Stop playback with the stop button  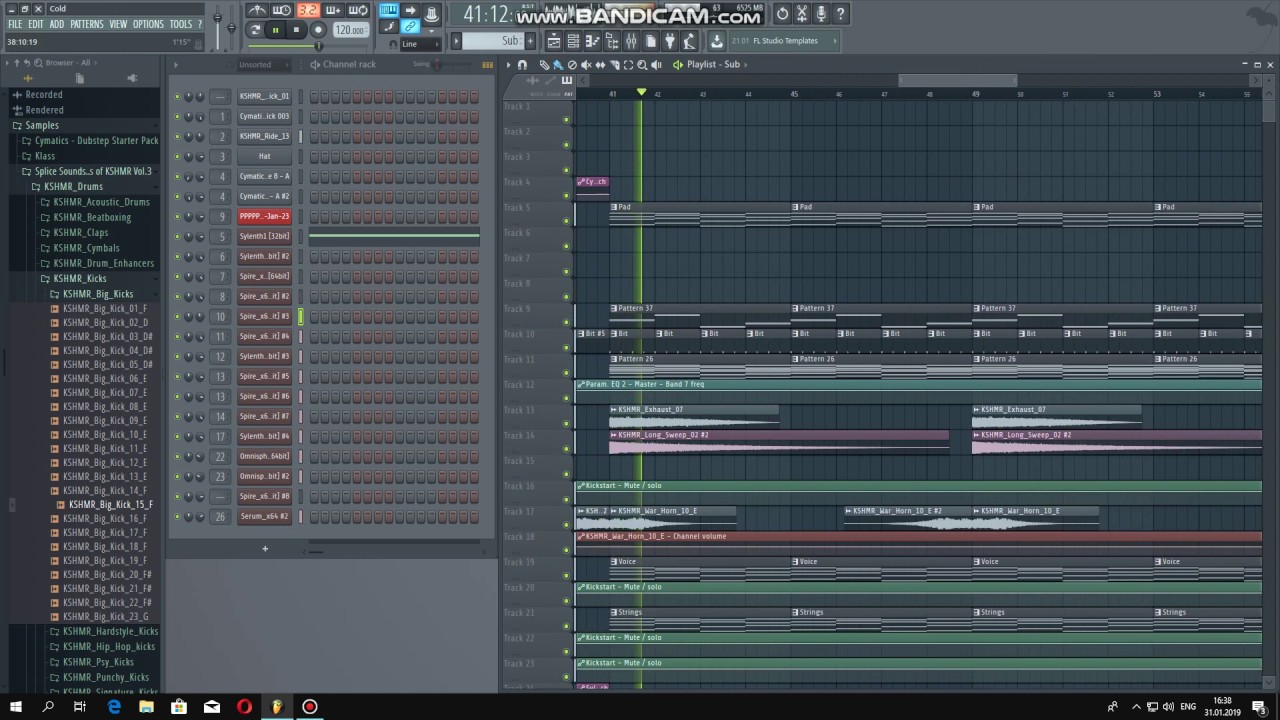point(296,30)
